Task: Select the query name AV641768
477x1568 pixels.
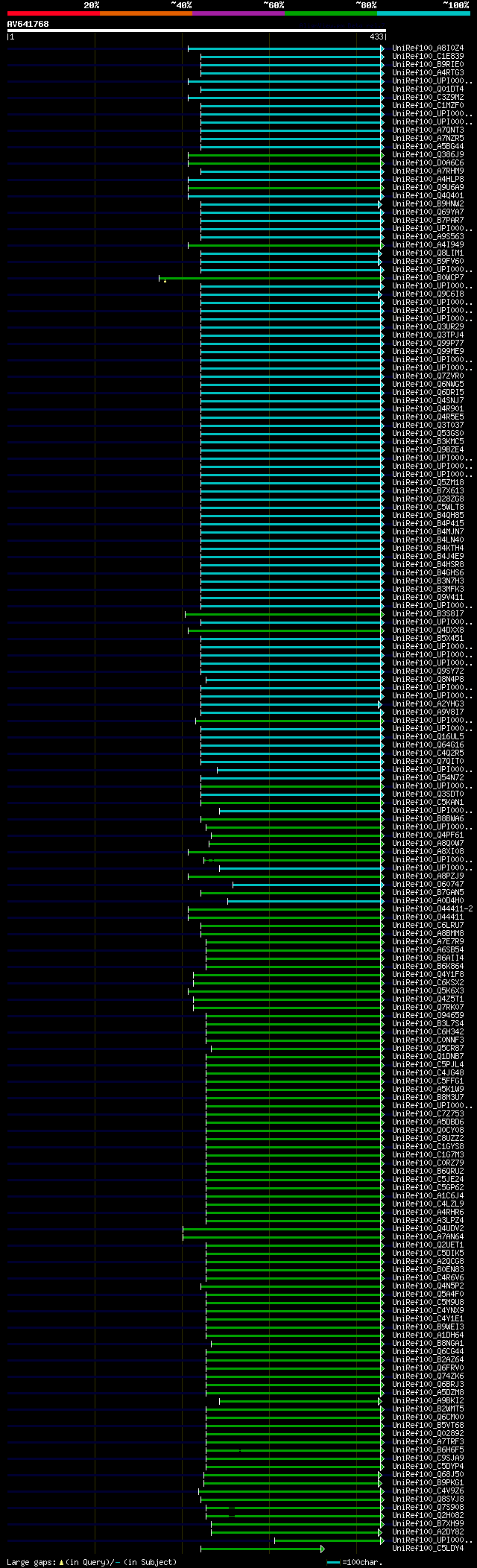Action: pos(28,25)
